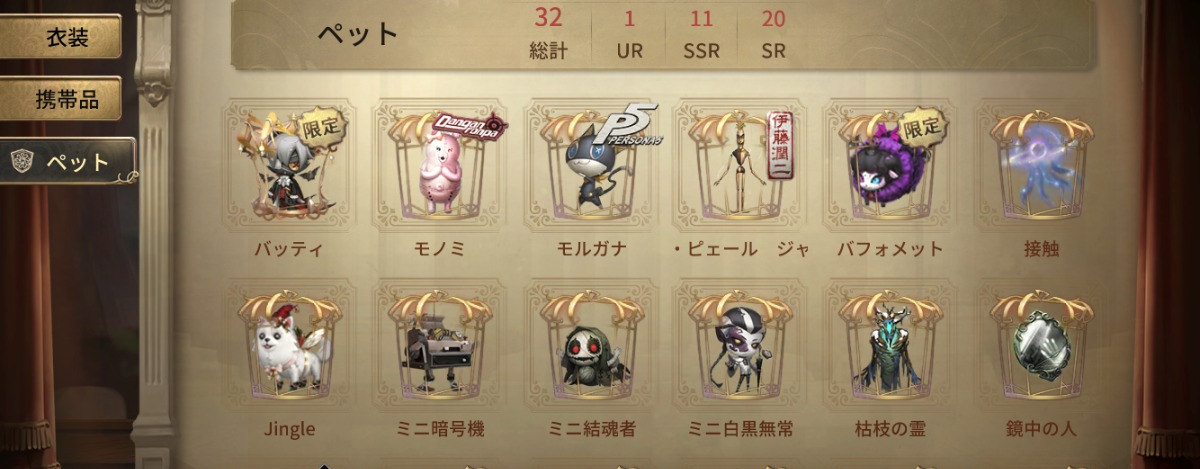
Task: Pick the モルガナ Persona 5 pet
Action: point(590,165)
